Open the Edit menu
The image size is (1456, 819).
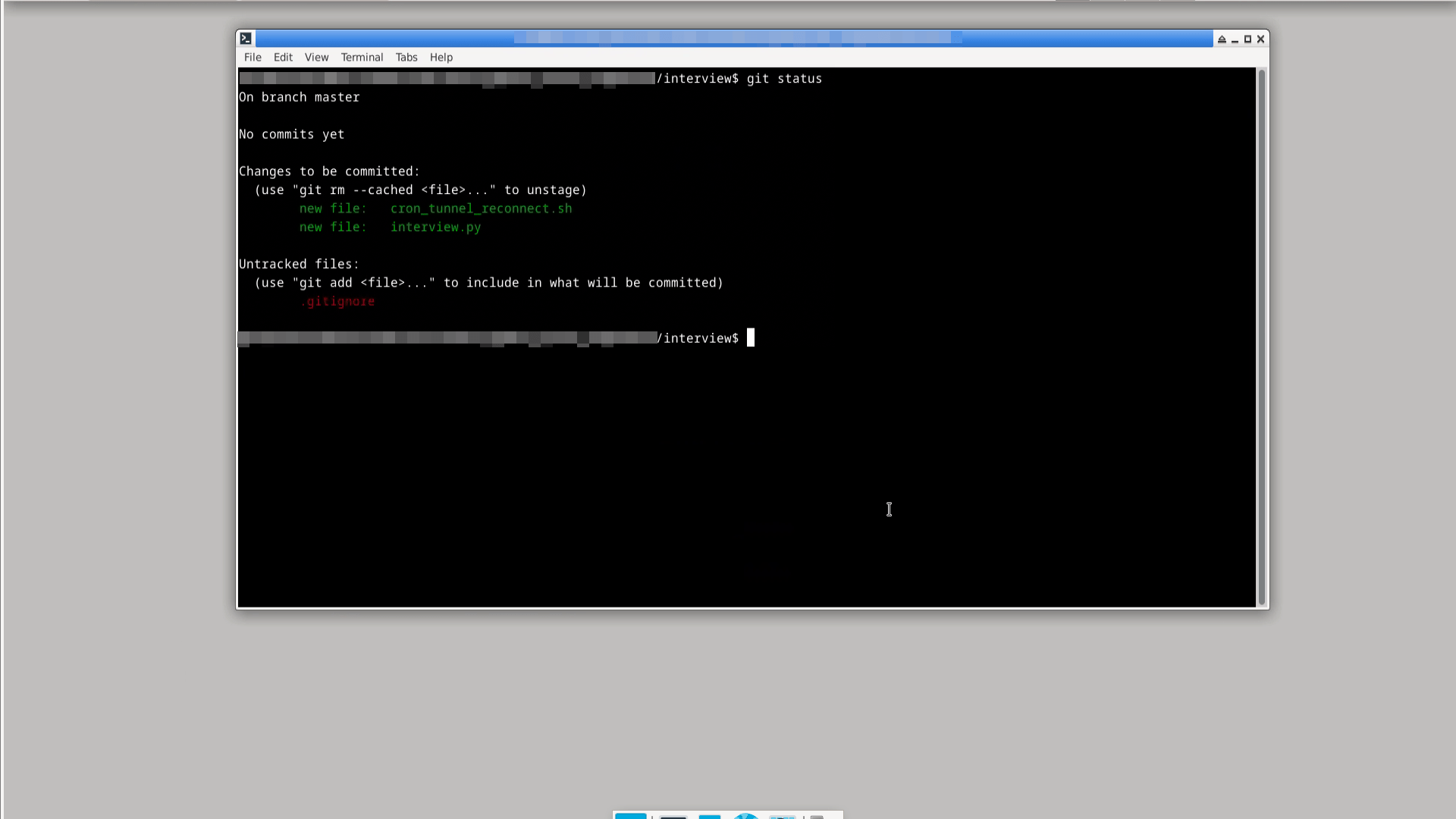283,58
